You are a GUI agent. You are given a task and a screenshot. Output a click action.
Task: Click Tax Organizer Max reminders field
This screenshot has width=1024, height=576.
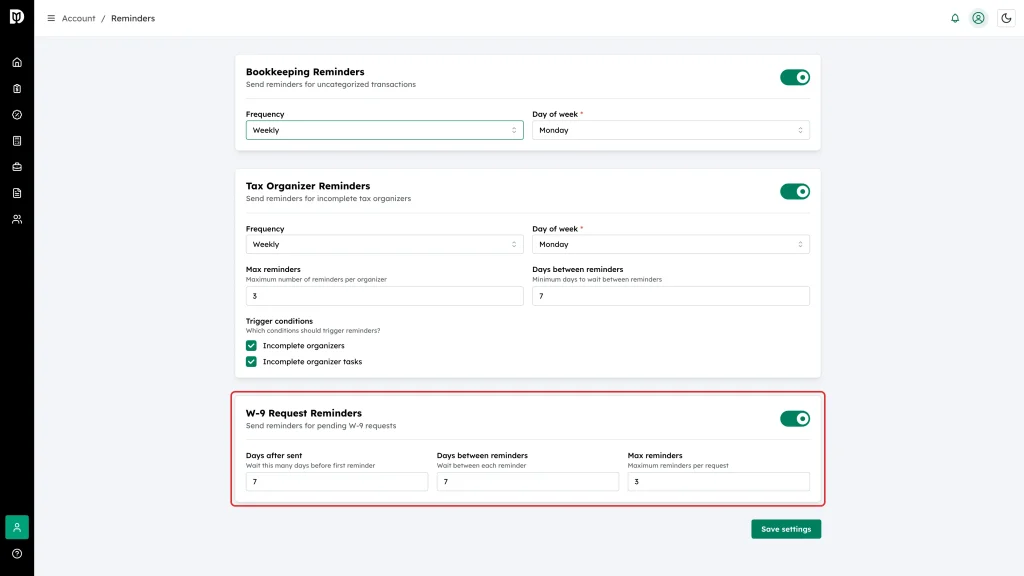(x=385, y=296)
